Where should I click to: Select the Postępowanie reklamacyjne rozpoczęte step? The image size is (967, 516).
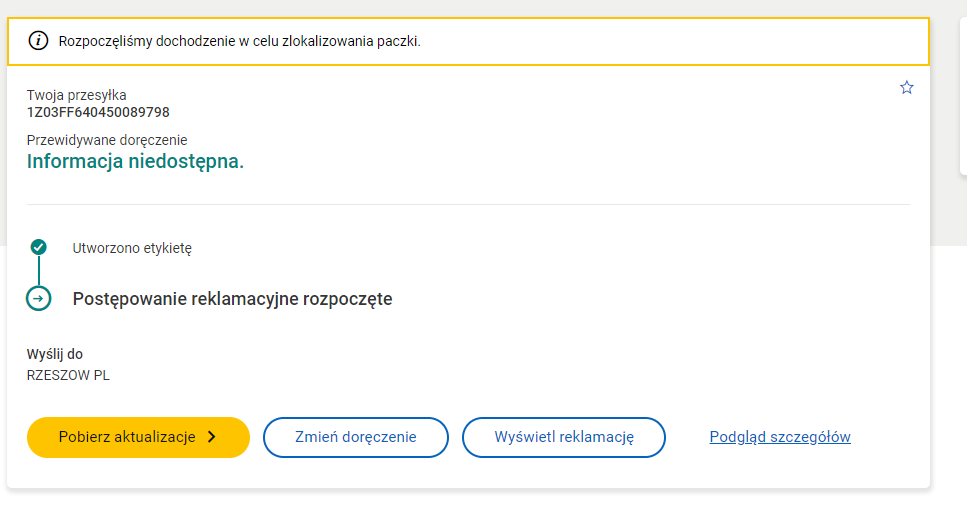(232, 299)
